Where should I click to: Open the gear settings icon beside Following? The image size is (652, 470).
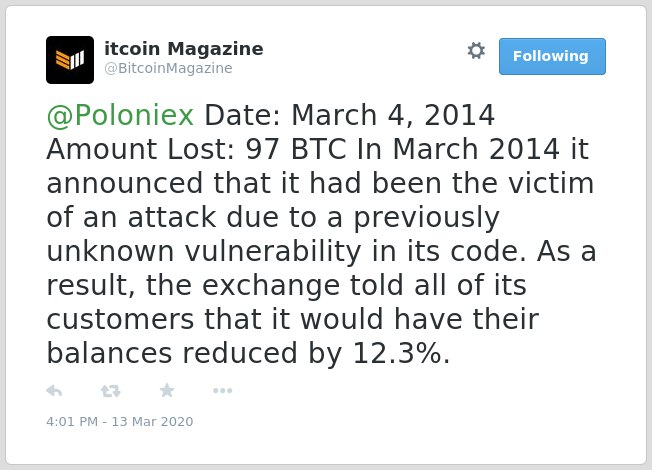pyautogui.click(x=476, y=51)
